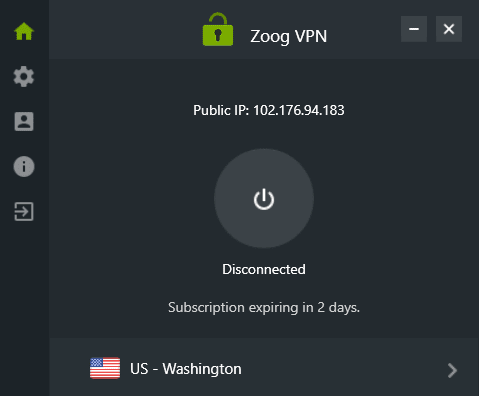Expand server list with chevron arrow
479x396 pixels.
point(452,370)
